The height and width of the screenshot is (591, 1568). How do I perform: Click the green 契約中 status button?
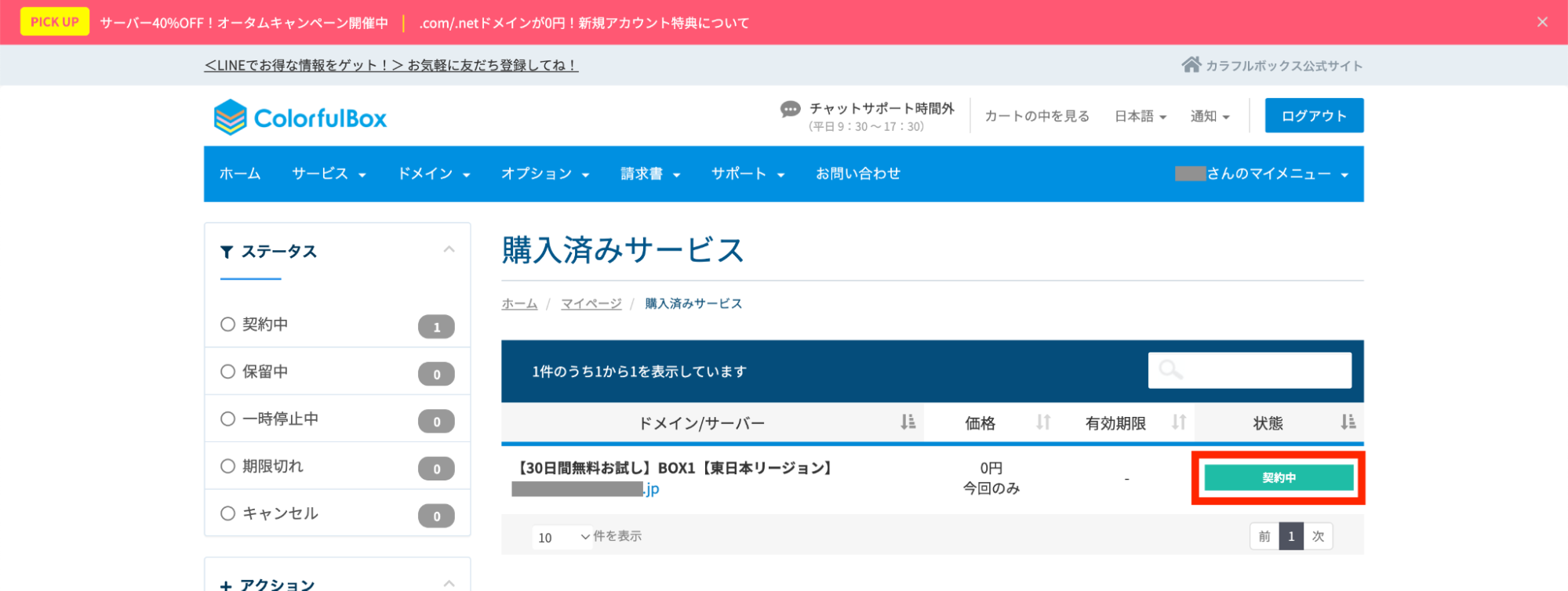pyautogui.click(x=1279, y=477)
